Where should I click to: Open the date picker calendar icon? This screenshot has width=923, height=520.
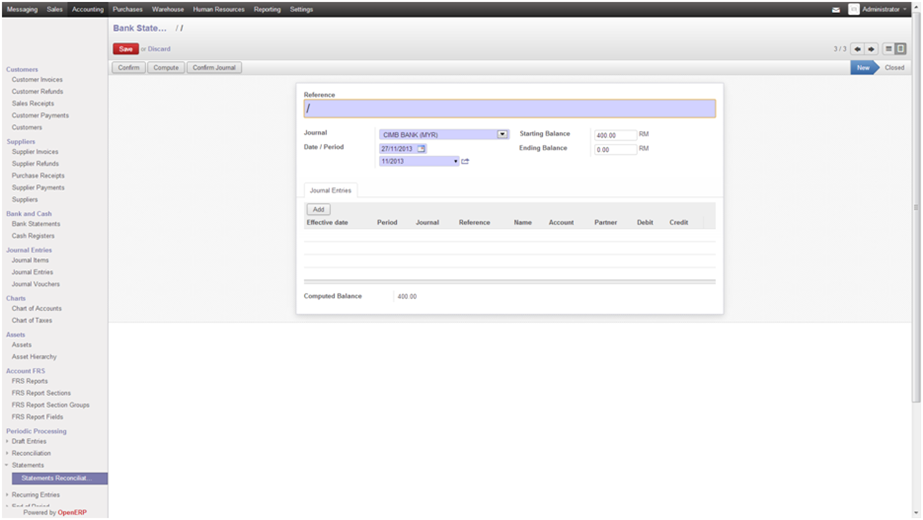(421, 149)
